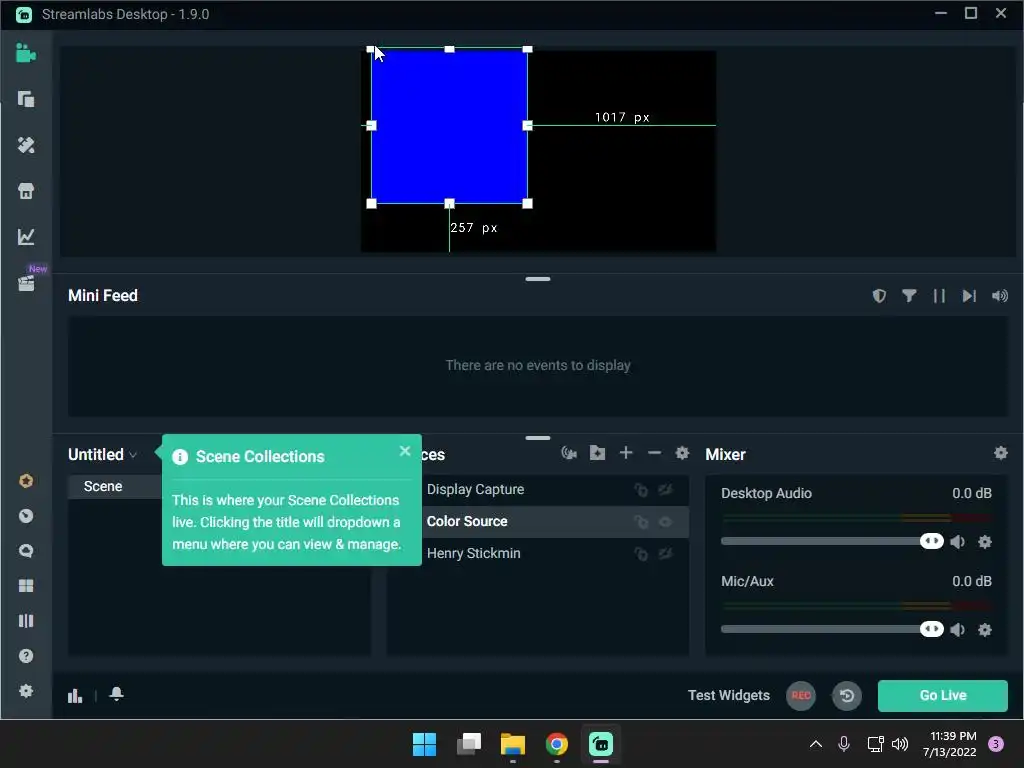Open Settings gear at sidebar bottom
The image size is (1024, 768).
25,691
